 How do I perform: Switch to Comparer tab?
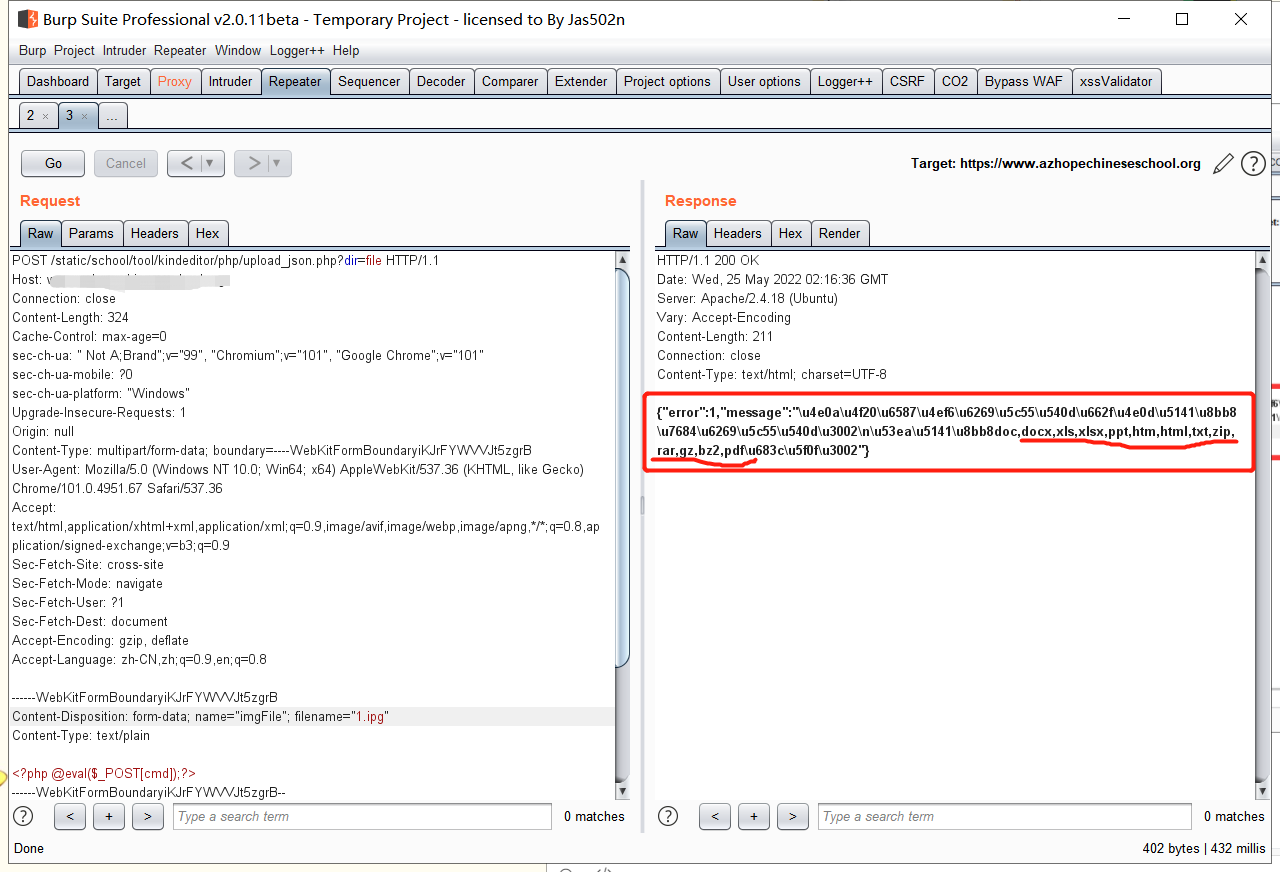tap(510, 82)
